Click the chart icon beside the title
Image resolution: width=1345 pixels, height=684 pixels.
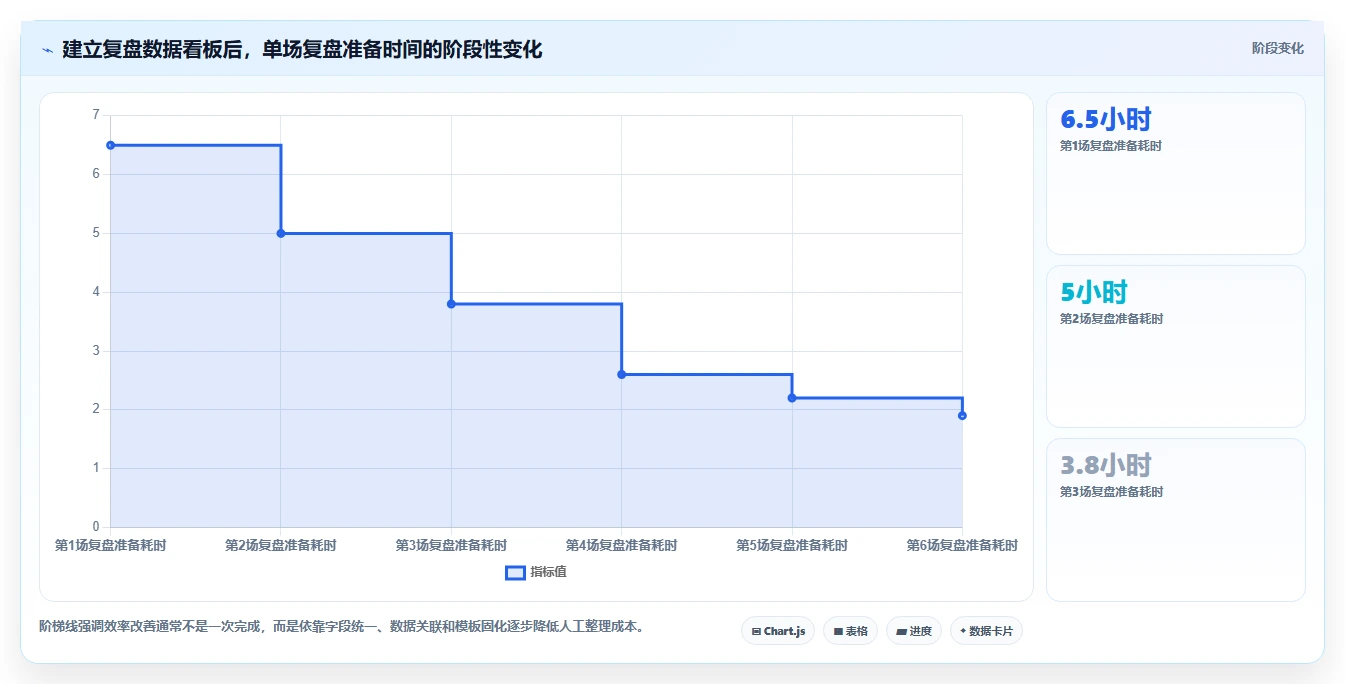click(48, 50)
